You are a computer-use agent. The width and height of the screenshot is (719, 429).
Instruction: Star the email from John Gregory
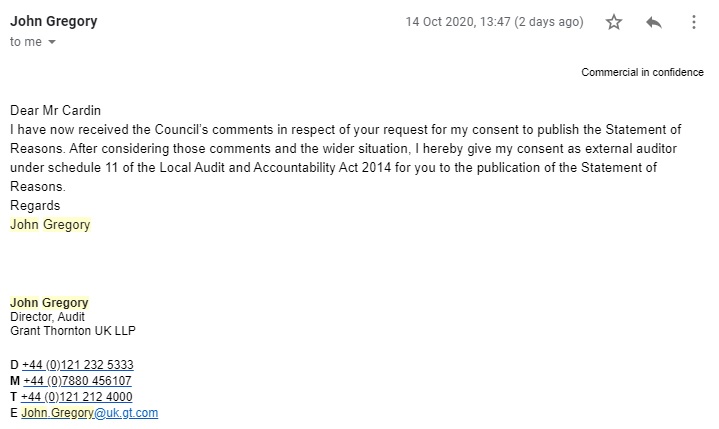point(615,22)
